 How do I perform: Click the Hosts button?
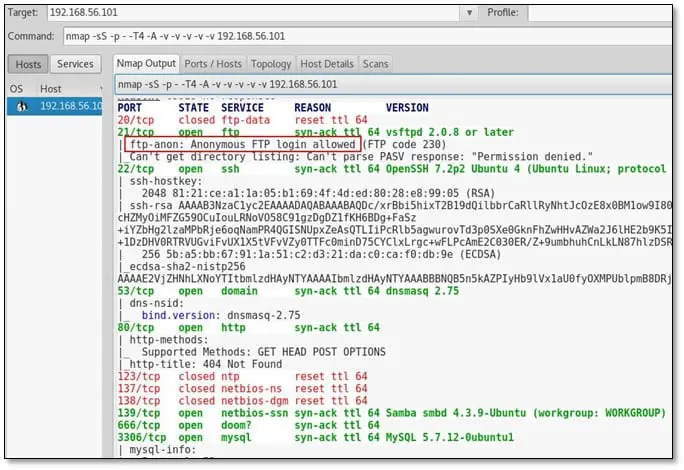point(28,64)
